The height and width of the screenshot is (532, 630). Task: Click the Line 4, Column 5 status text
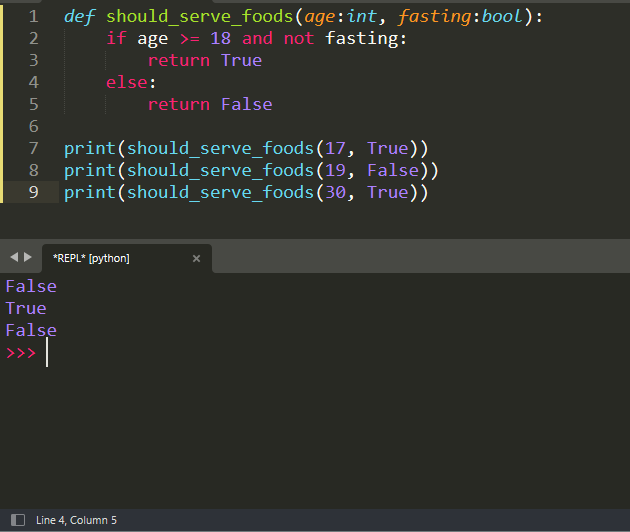(76, 520)
